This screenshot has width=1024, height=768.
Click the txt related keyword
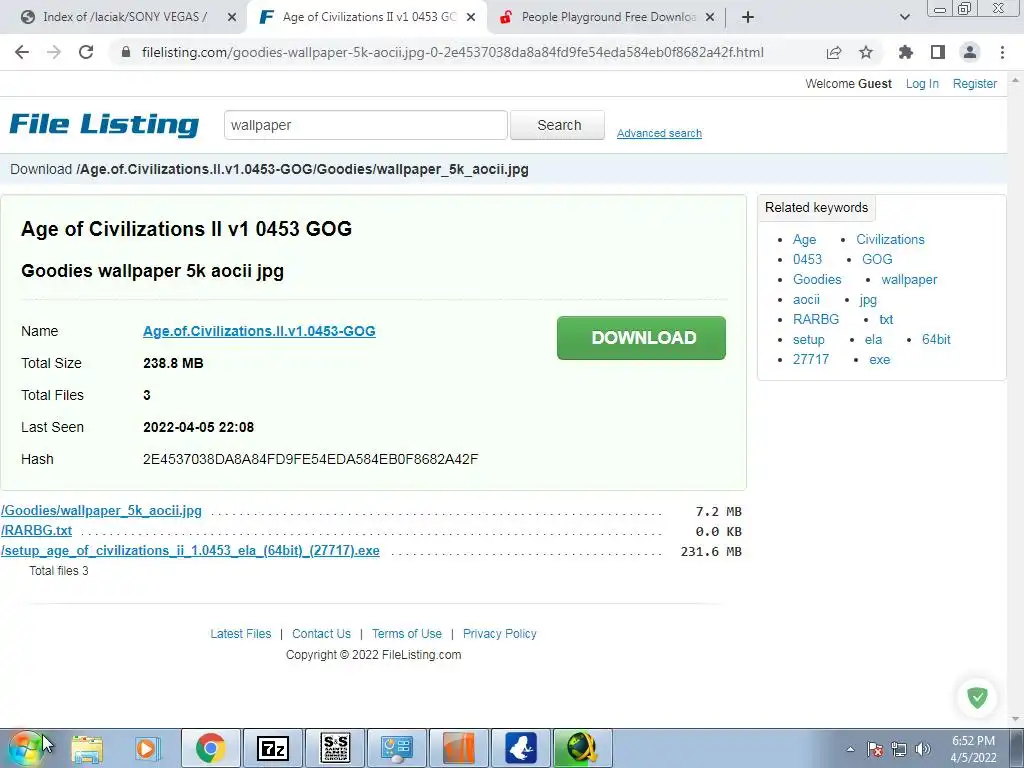pyautogui.click(x=886, y=319)
